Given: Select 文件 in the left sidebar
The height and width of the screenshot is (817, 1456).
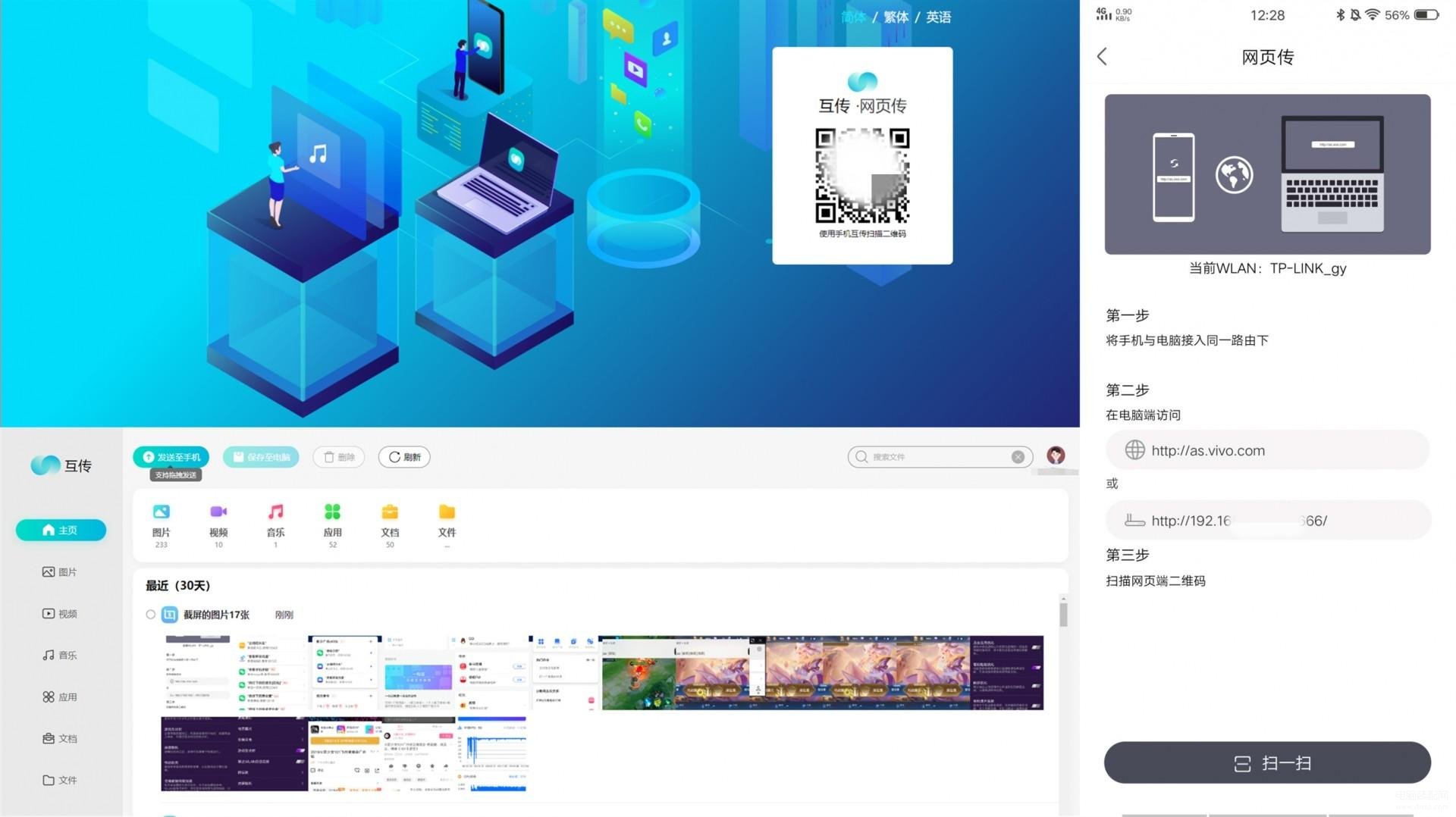Looking at the screenshot, I should coord(60,780).
